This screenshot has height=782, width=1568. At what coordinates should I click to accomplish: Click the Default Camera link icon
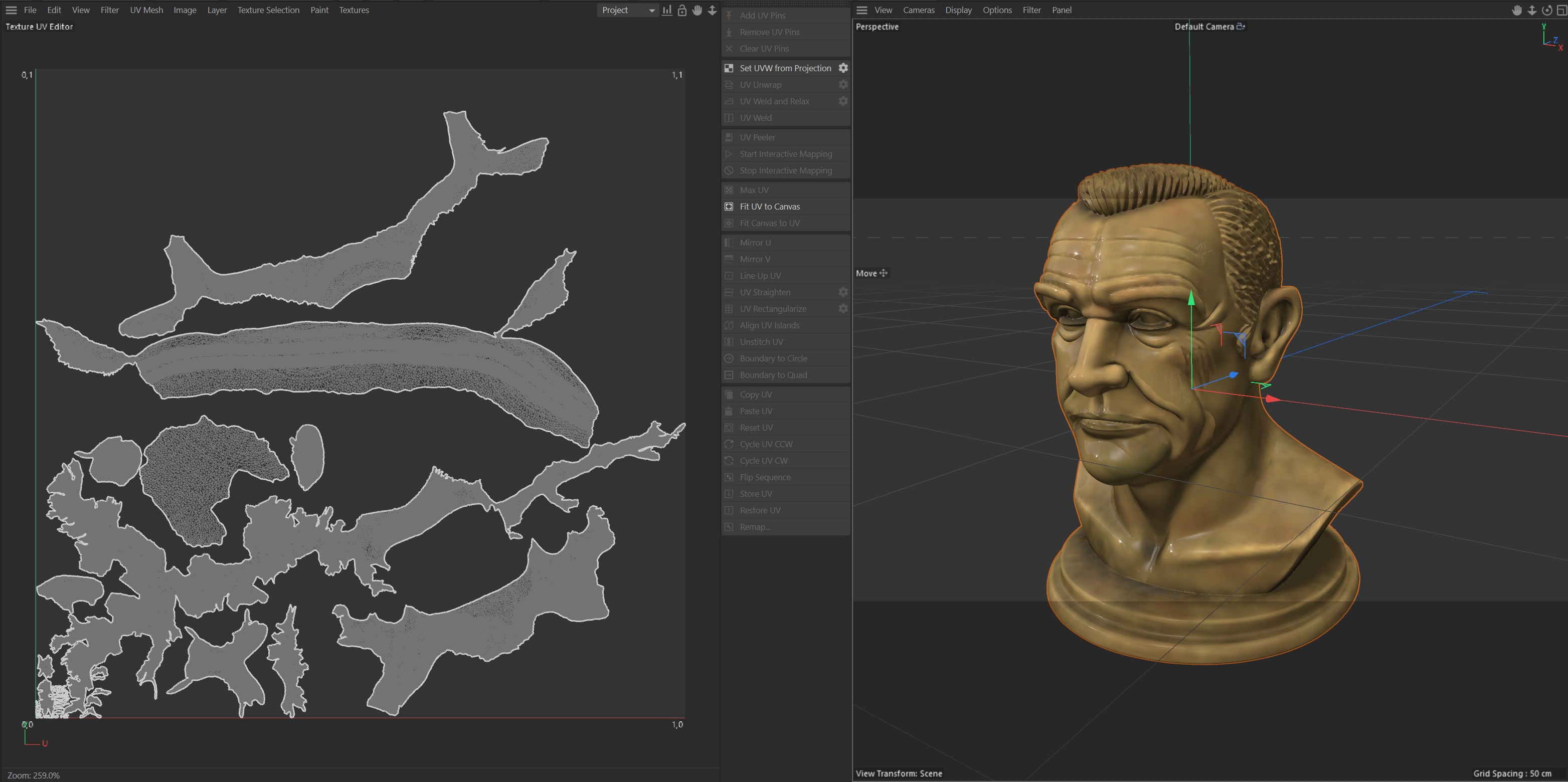(1241, 26)
